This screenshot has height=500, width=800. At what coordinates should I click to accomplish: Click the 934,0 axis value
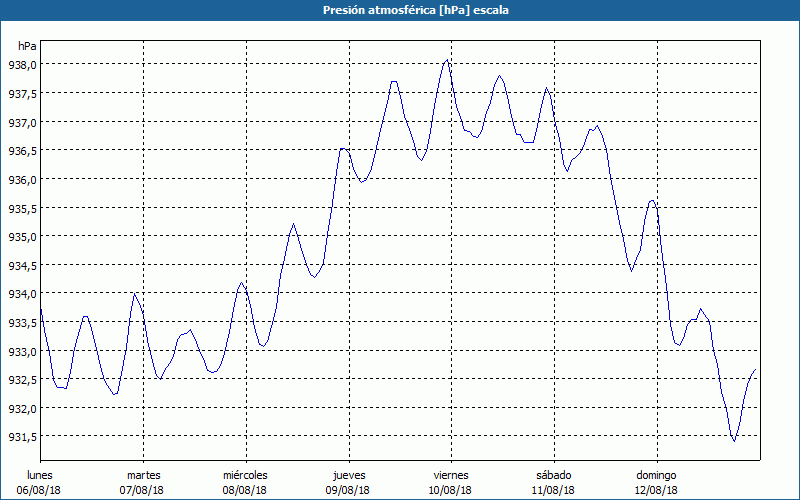(22, 294)
